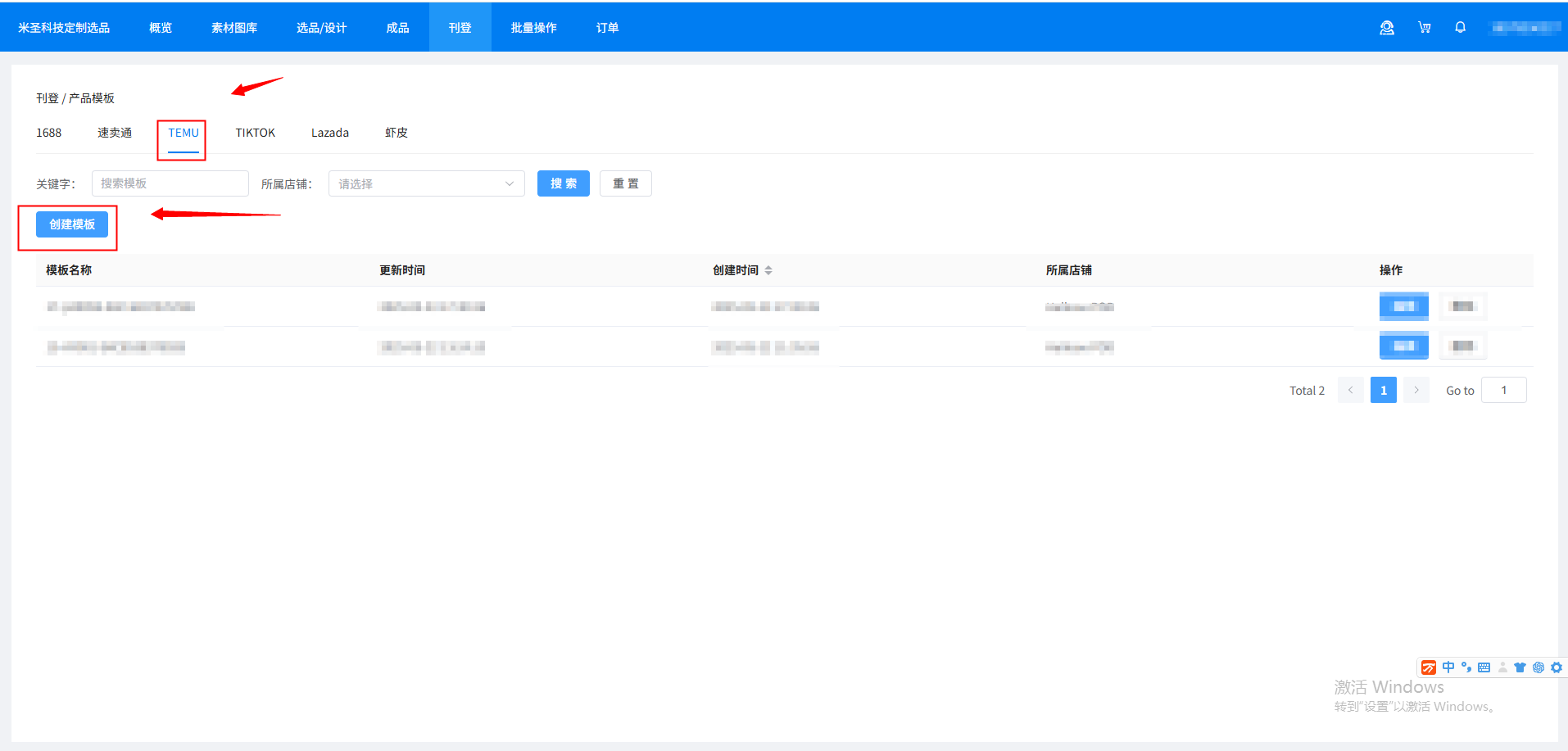Image resolution: width=1568 pixels, height=751 pixels.
Task: Open the IME skin shirt icon
Action: (1520, 667)
